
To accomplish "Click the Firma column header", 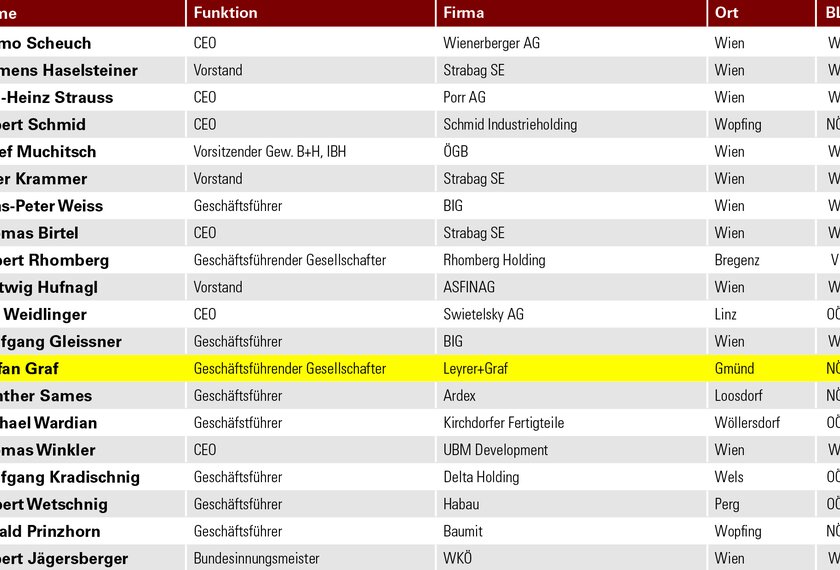I will tap(464, 13).
